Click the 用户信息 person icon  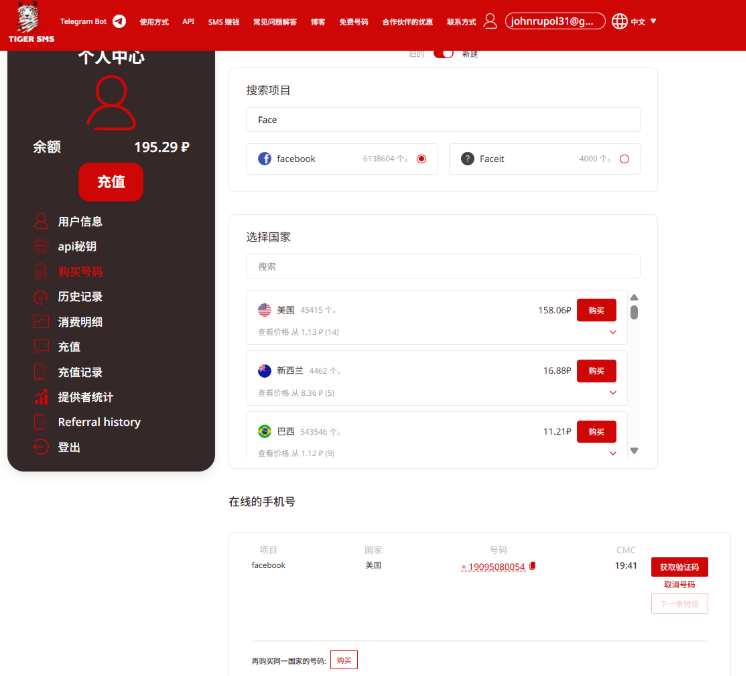41,221
